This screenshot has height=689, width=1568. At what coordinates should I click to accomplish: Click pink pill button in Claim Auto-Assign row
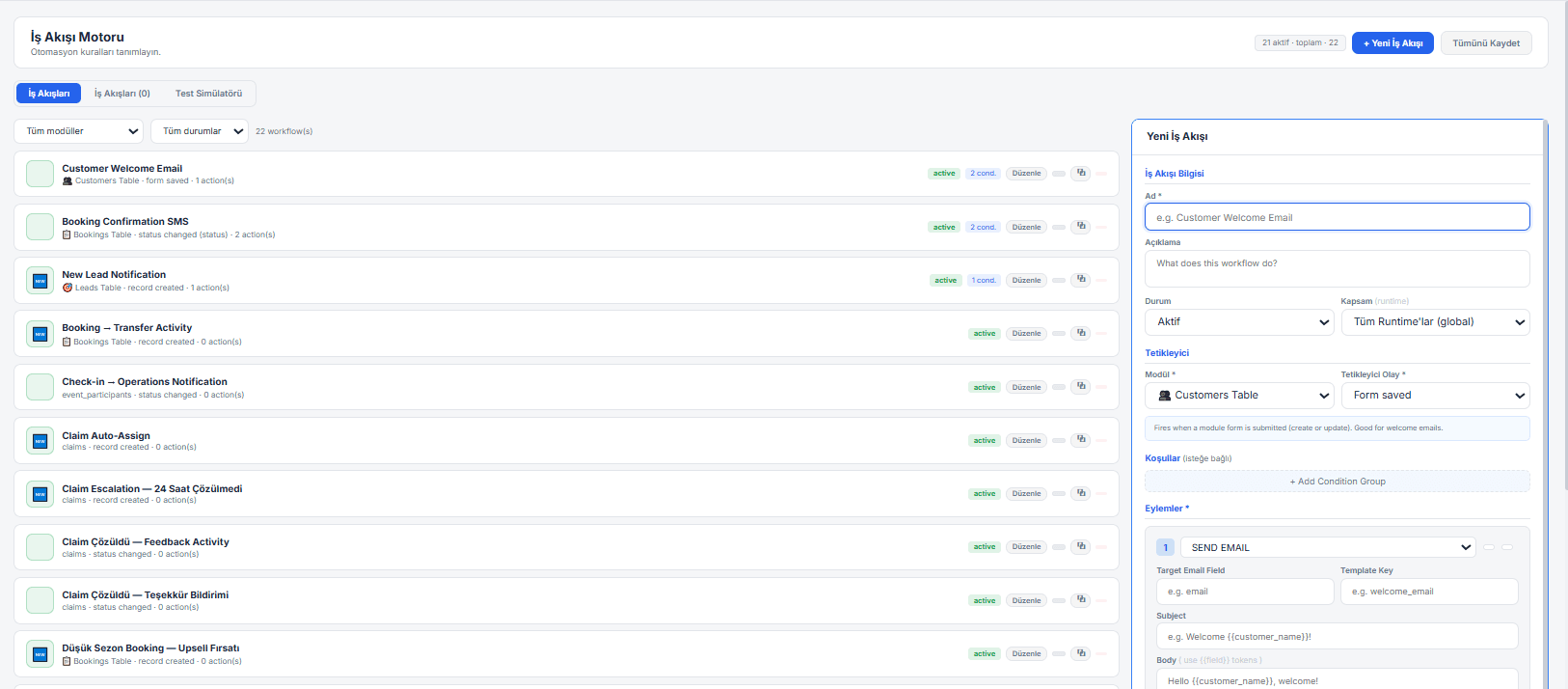point(1101,440)
